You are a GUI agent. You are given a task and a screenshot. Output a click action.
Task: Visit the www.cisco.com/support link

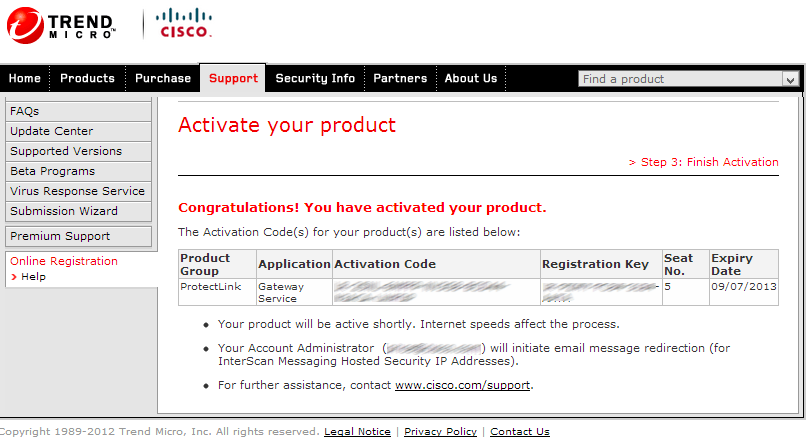(x=462, y=385)
